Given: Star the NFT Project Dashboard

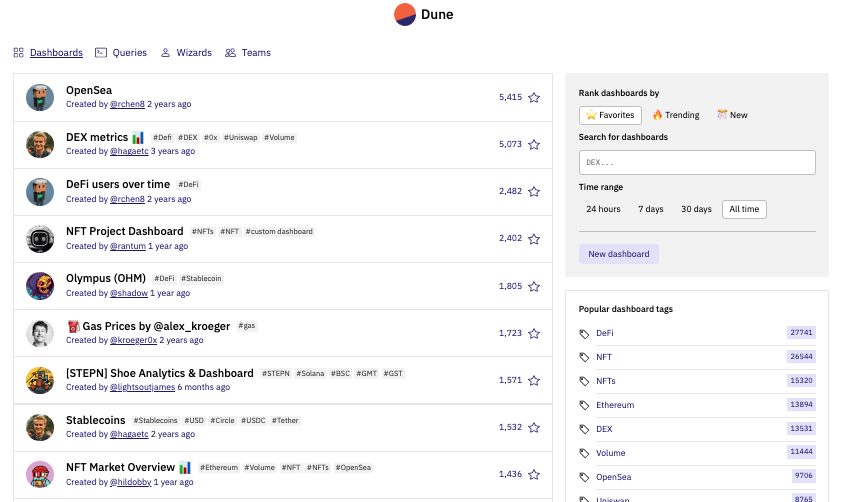Looking at the screenshot, I should [534, 239].
